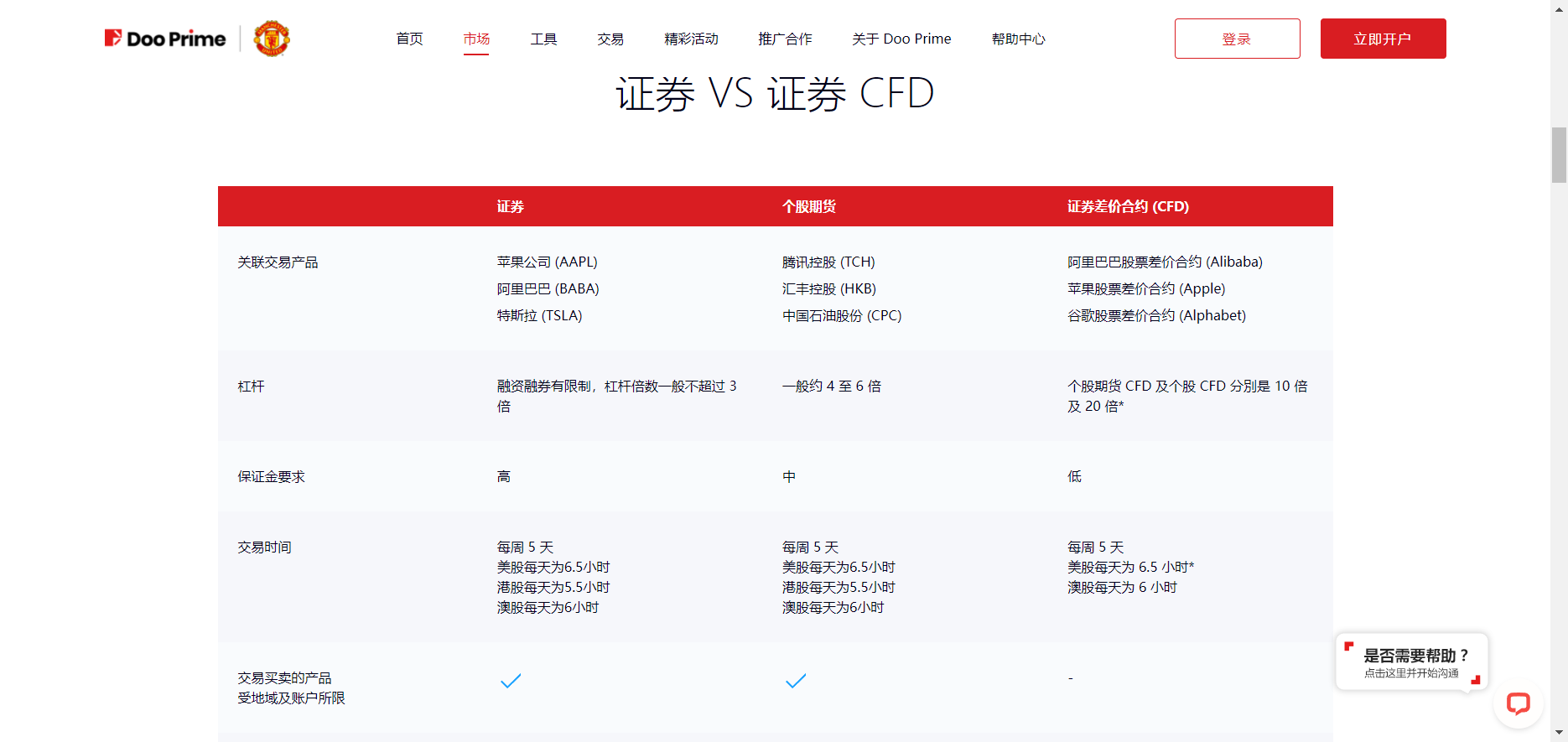This screenshot has width=1568, height=742.
Task: Open the 精彩活动 menu item
Action: coord(691,39)
